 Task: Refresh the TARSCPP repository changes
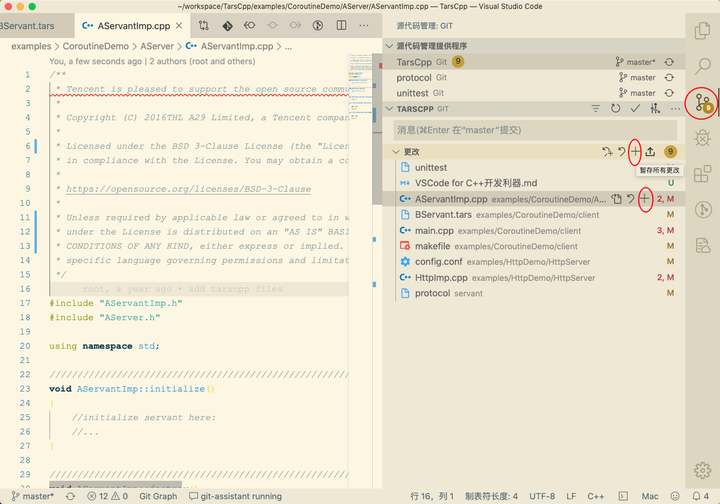click(x=615, y=108)
